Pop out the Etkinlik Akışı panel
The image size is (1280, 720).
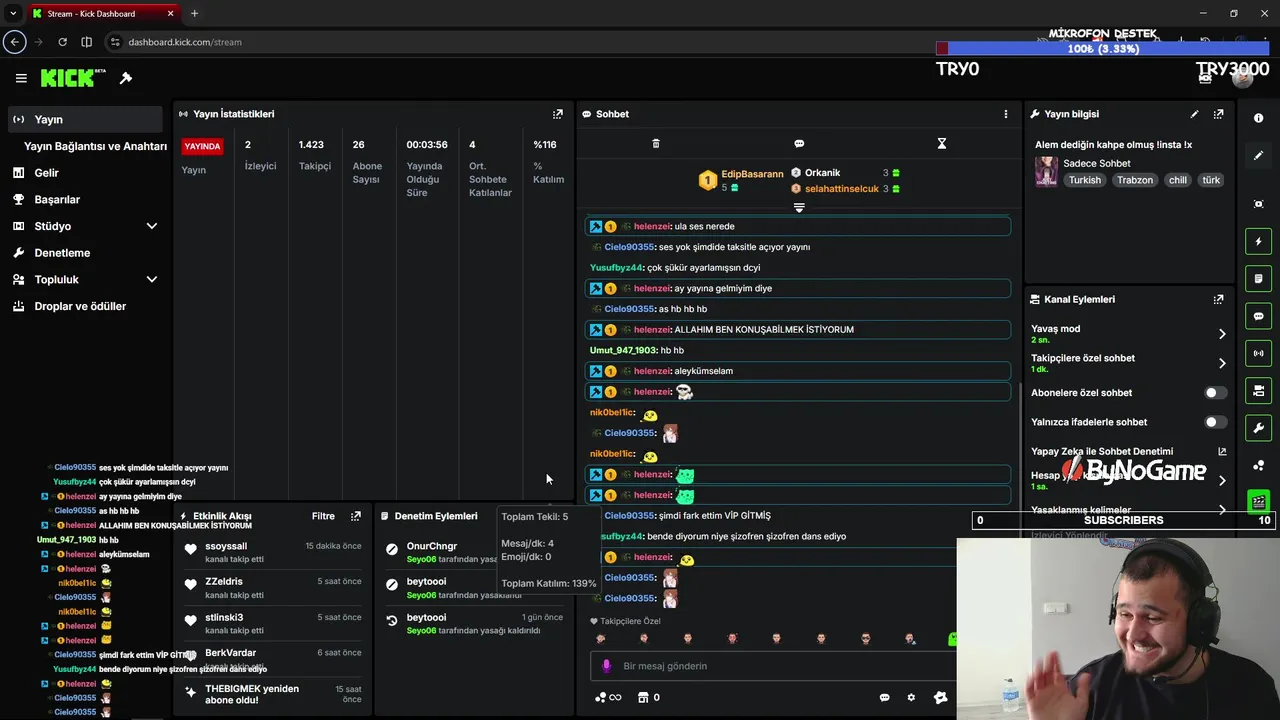355,516
